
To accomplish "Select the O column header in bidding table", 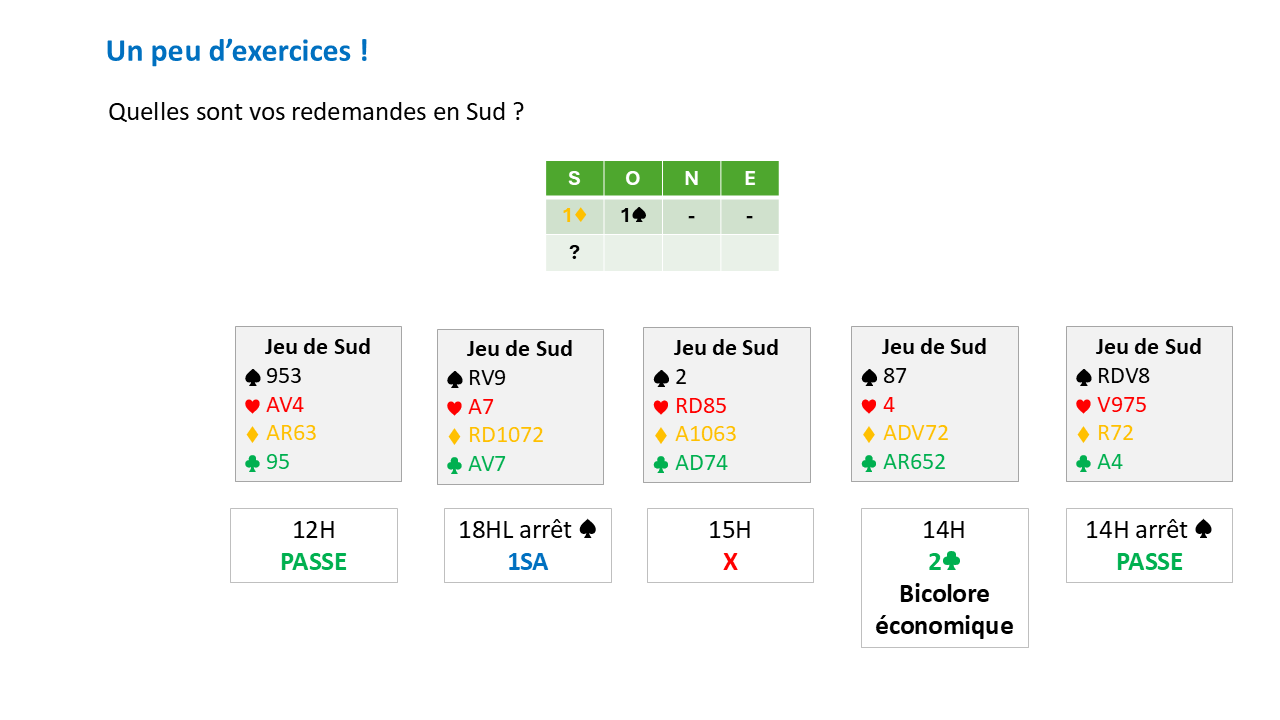I will 632,179.
